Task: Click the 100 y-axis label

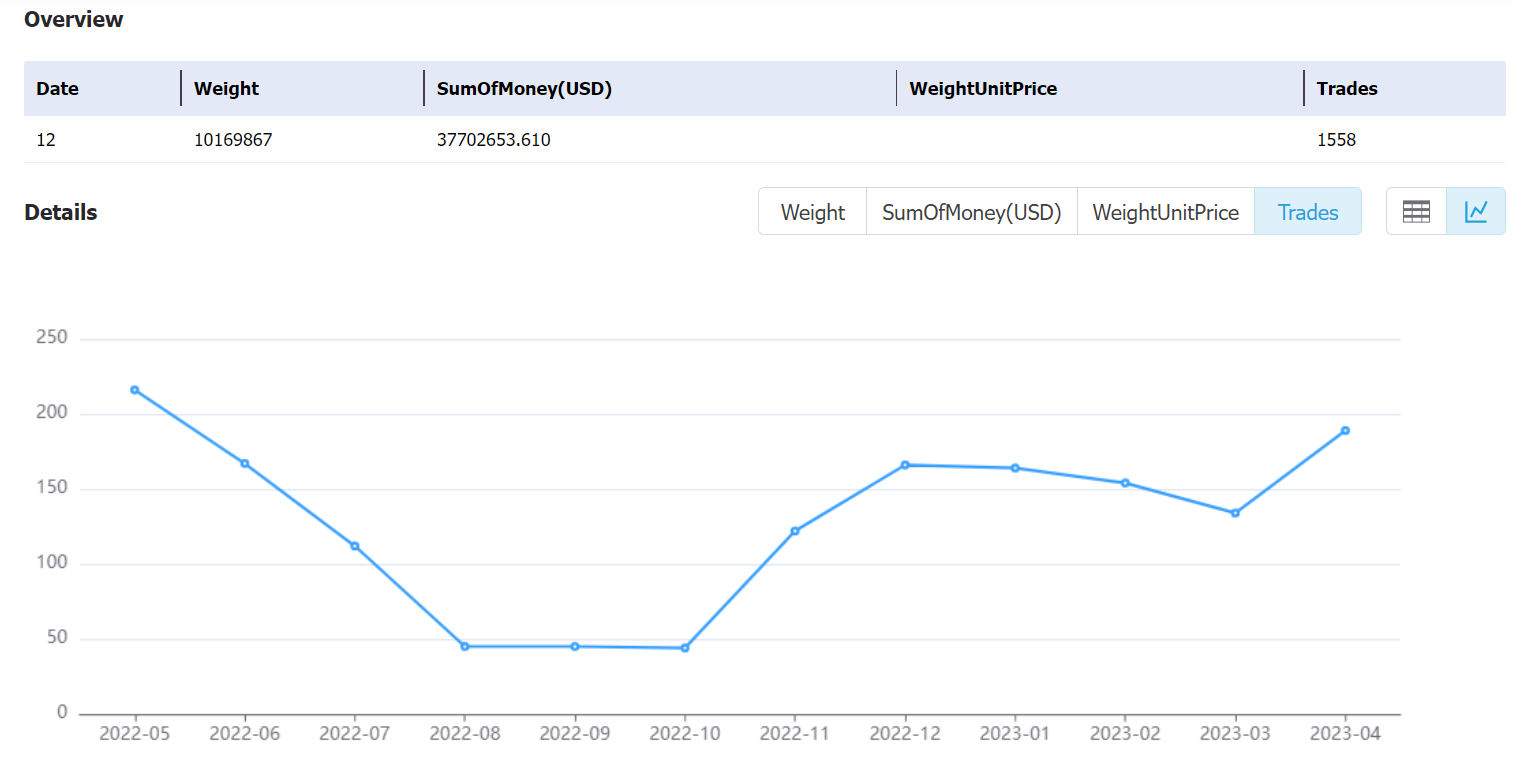Action: click(50, 563)
